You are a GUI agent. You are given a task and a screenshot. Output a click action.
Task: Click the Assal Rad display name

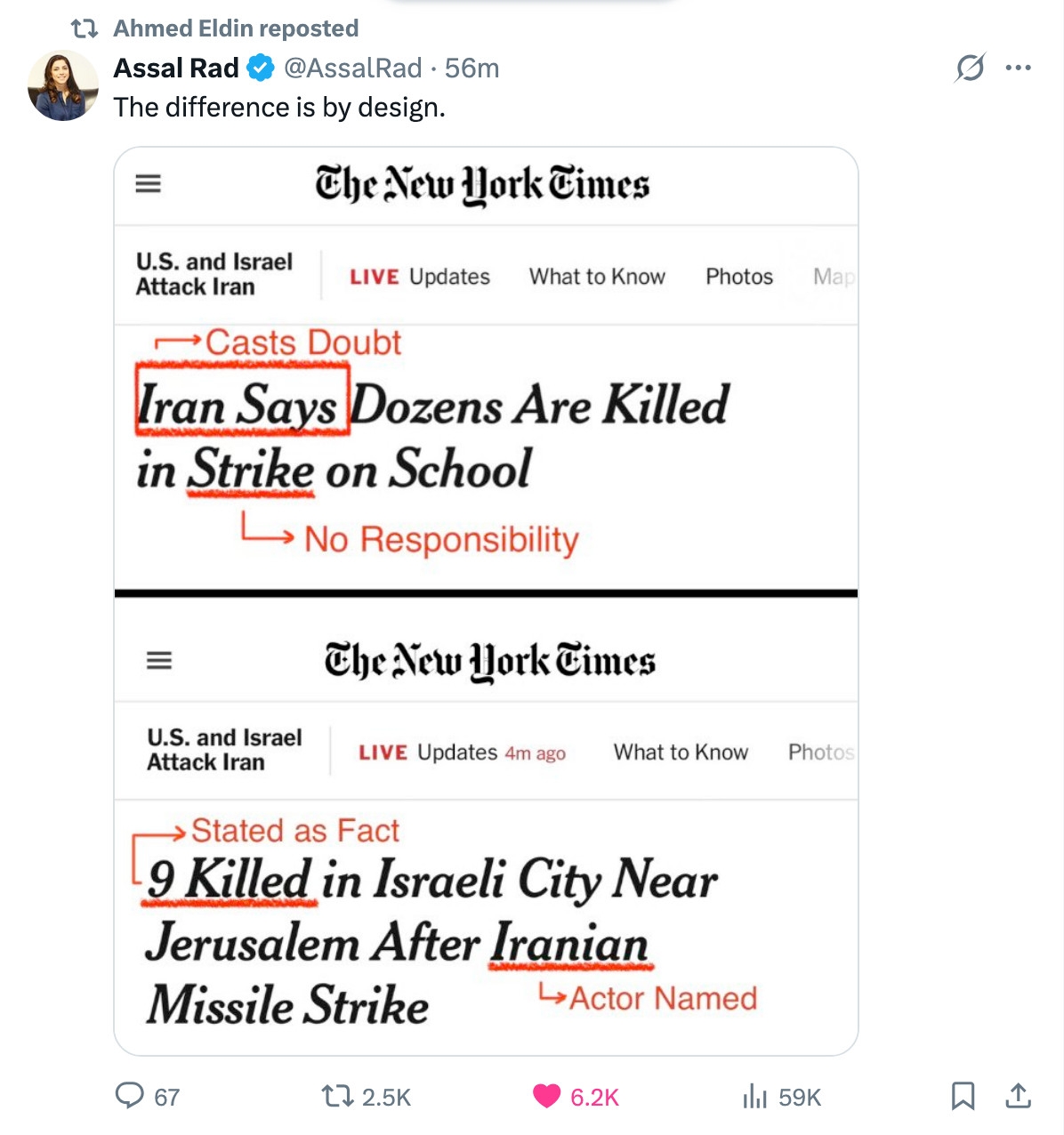coord(176,68)
